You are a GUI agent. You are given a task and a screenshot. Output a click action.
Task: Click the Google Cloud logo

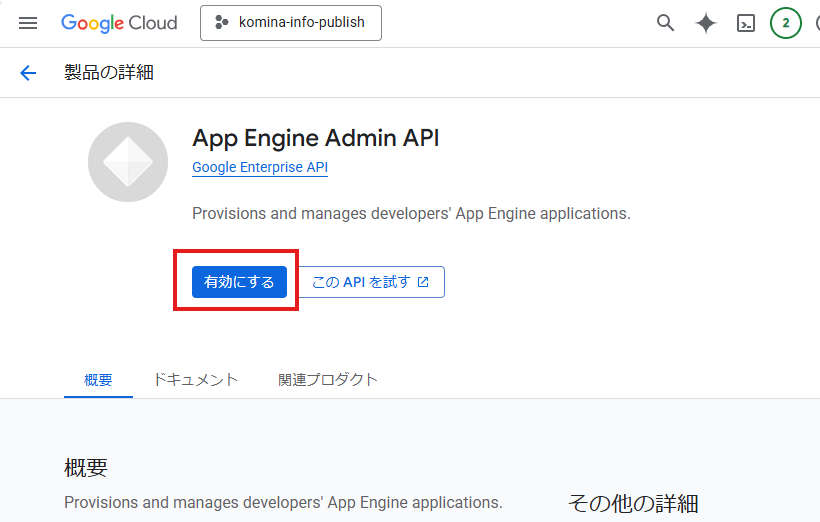[x=119, y=23]
